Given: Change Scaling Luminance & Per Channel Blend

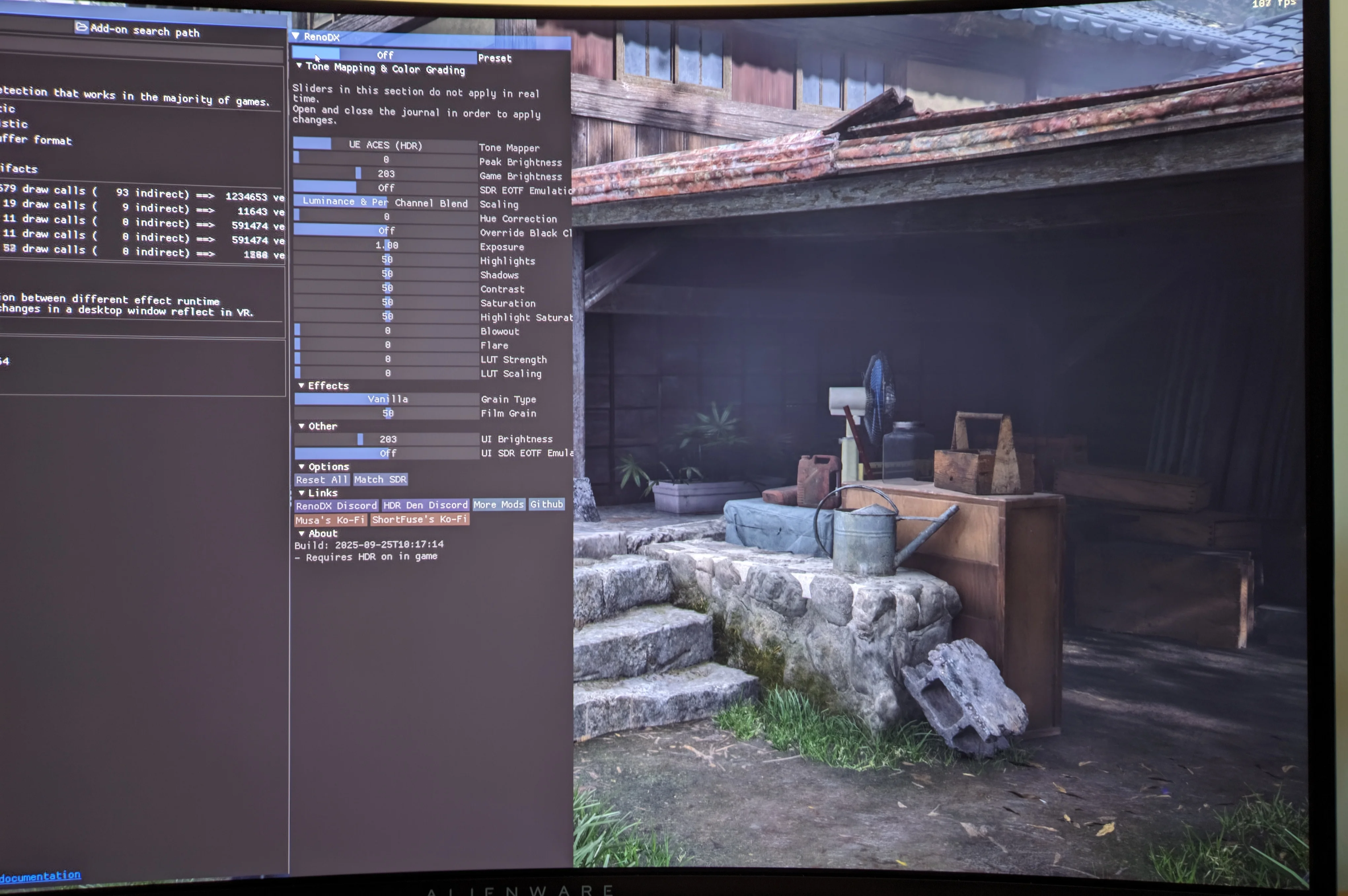Looking at the screenshot, I should pyautogui.click(x=386, y=202).
